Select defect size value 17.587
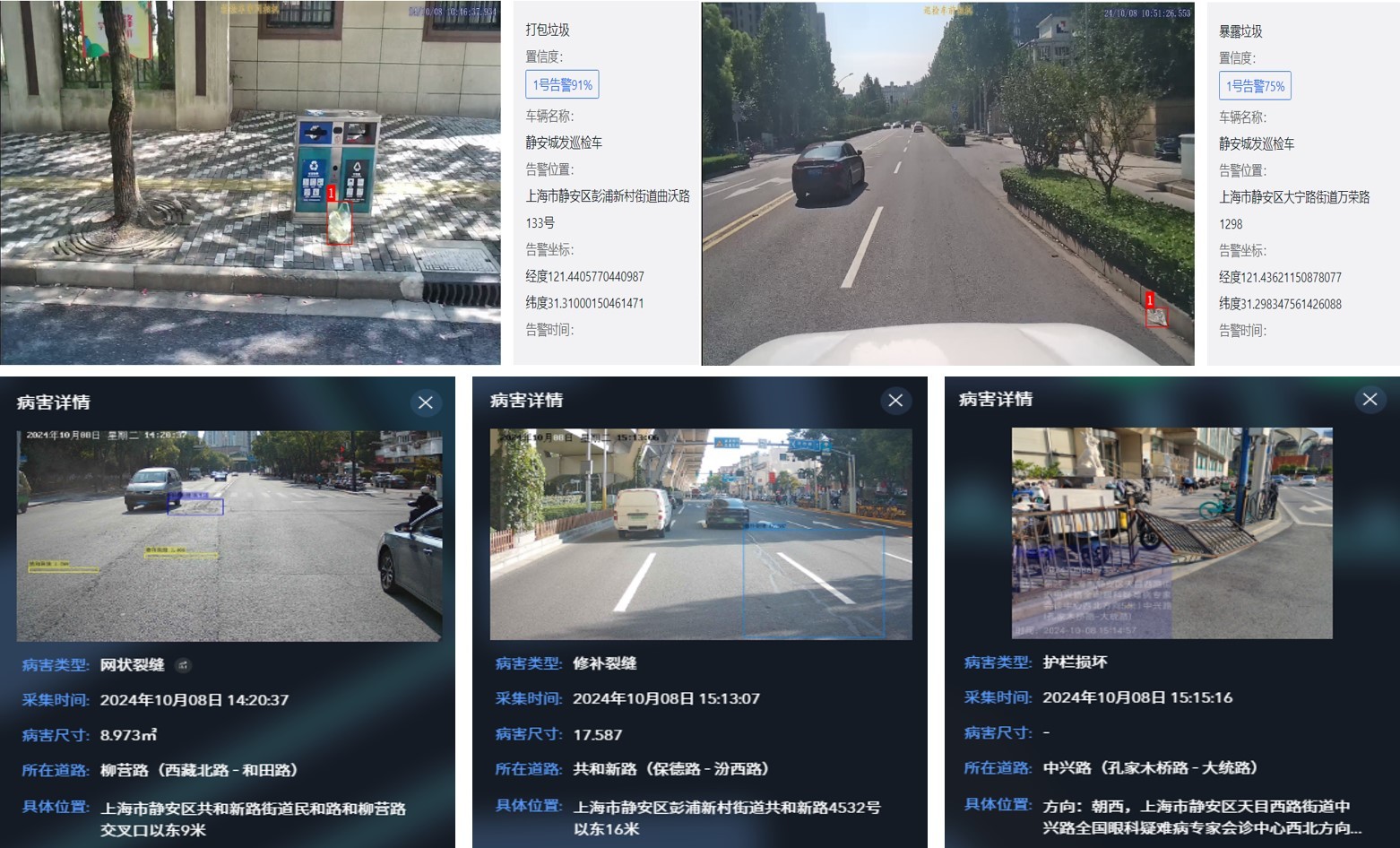Image resolution: width=1400 pixels, height=848 pixels. coord(598,734)
